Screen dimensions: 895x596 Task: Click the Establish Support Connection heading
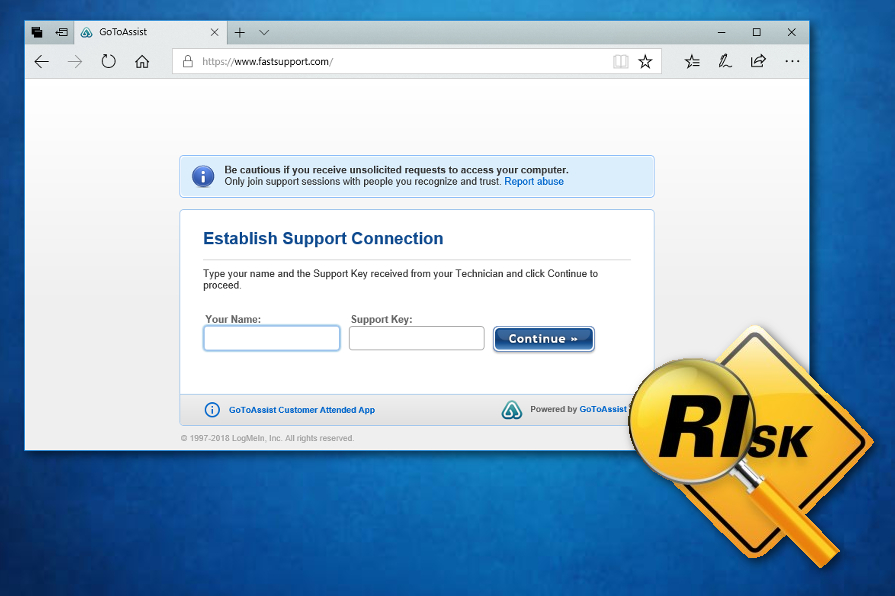(x=323, y=238)
